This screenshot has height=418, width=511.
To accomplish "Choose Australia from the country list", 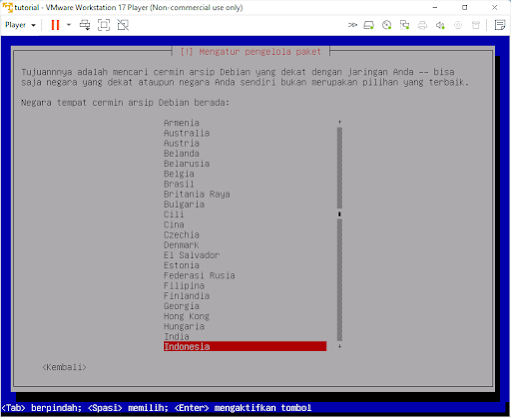I will pos(187,133).
